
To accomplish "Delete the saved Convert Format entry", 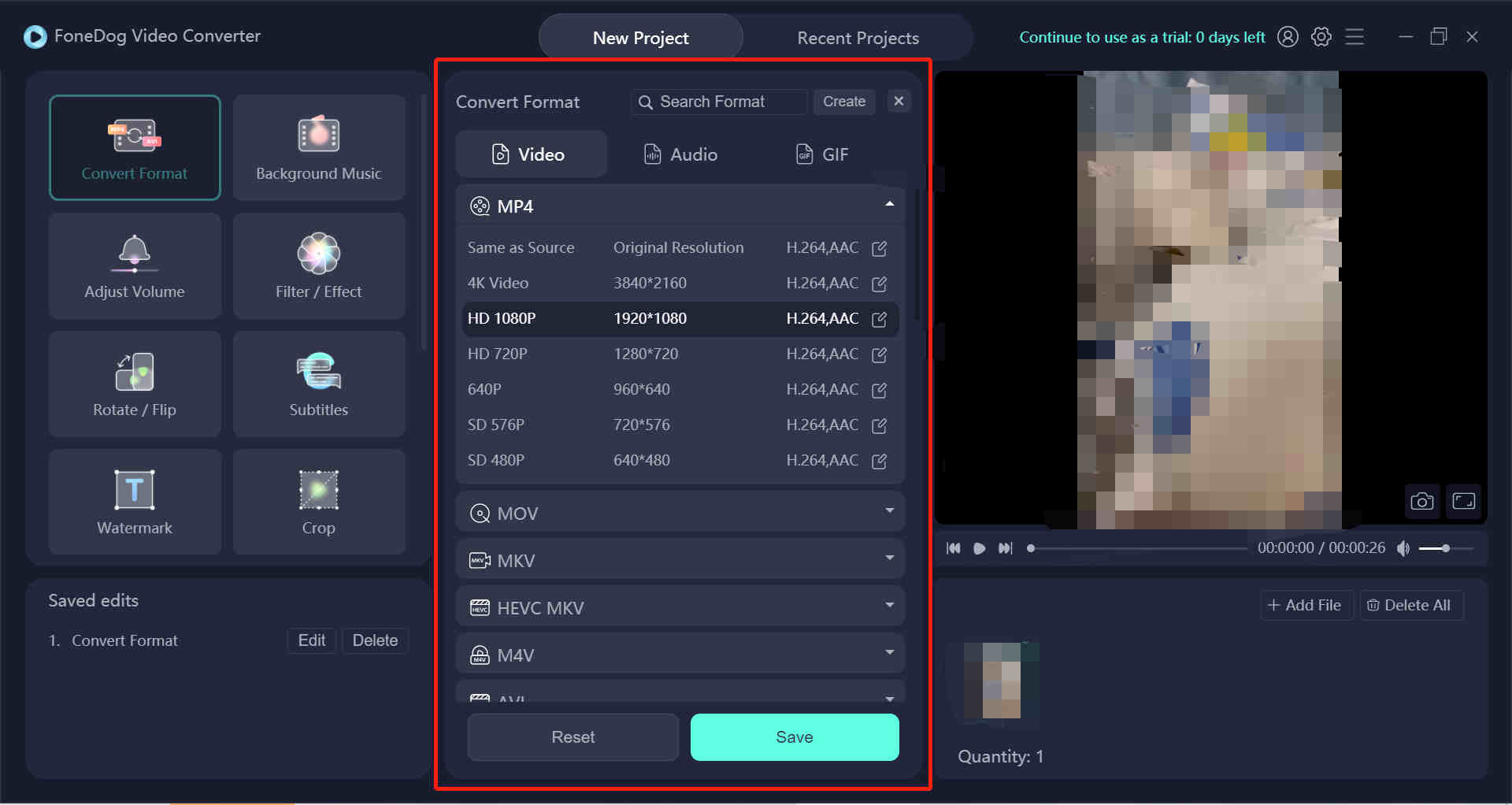I will coord(375,640).
